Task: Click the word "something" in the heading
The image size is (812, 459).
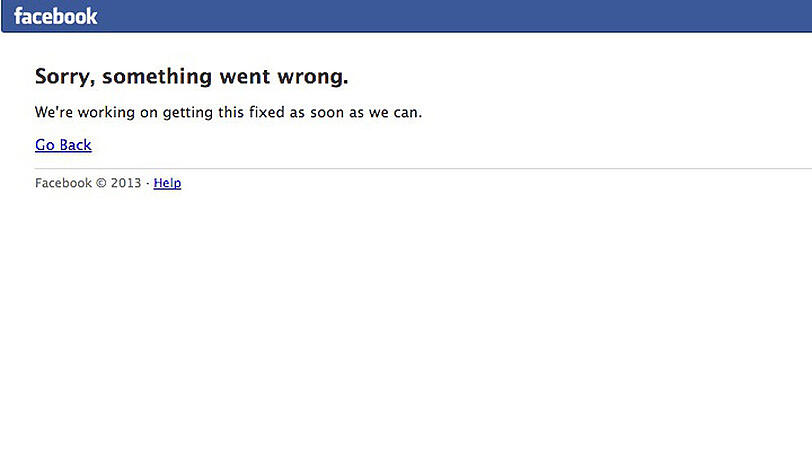Action: click(x=157, y=77)
